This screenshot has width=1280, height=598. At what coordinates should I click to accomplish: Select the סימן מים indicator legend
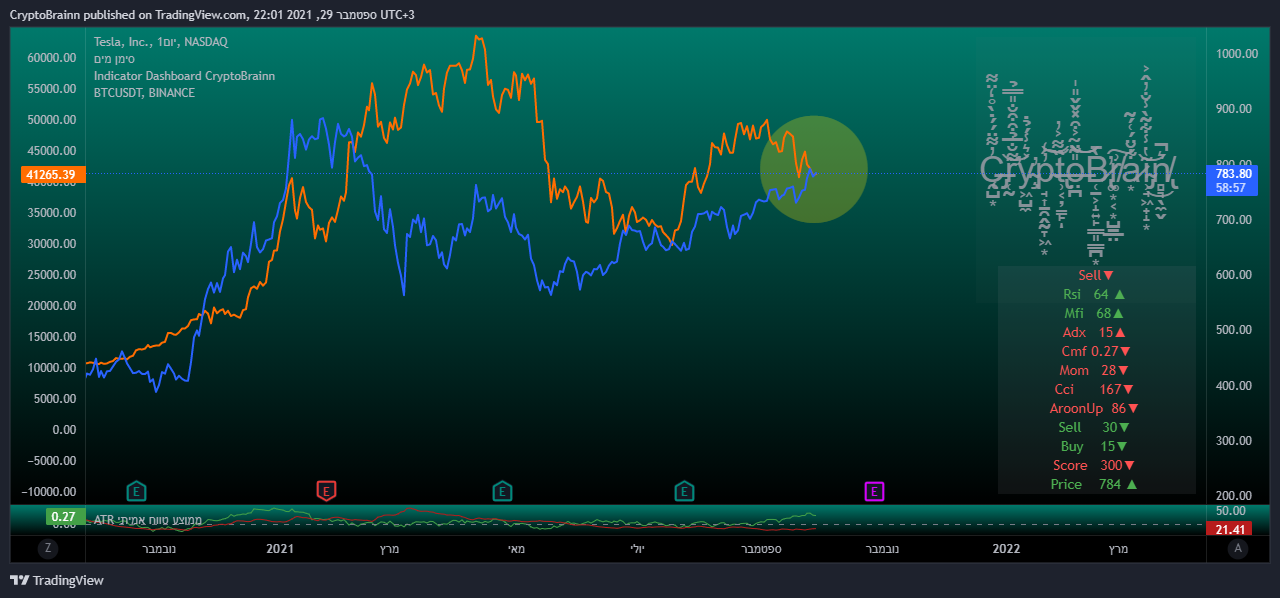point(114,59)
